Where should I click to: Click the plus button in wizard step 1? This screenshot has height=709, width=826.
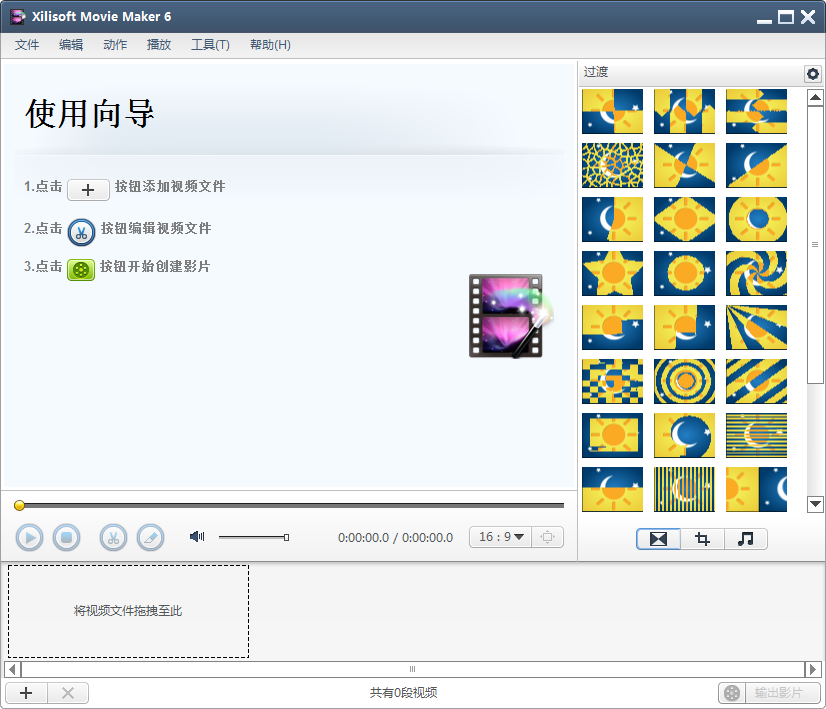point(88,190)
